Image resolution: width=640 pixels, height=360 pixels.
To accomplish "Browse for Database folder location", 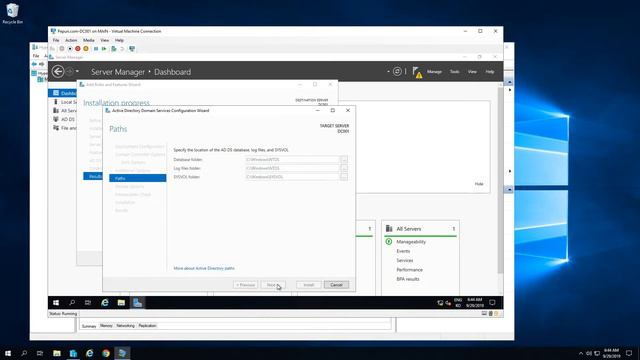I will 344,160.
